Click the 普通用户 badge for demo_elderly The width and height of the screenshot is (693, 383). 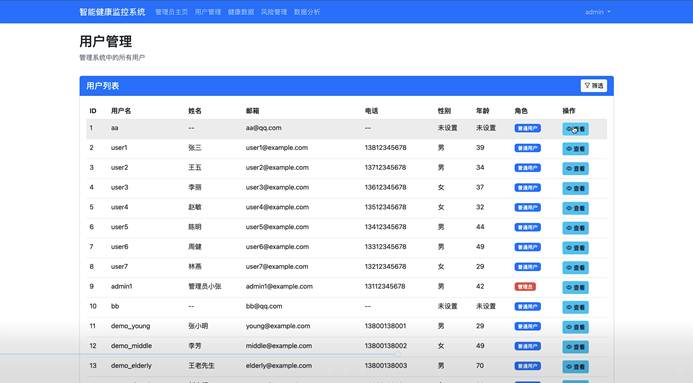point(527,366)
